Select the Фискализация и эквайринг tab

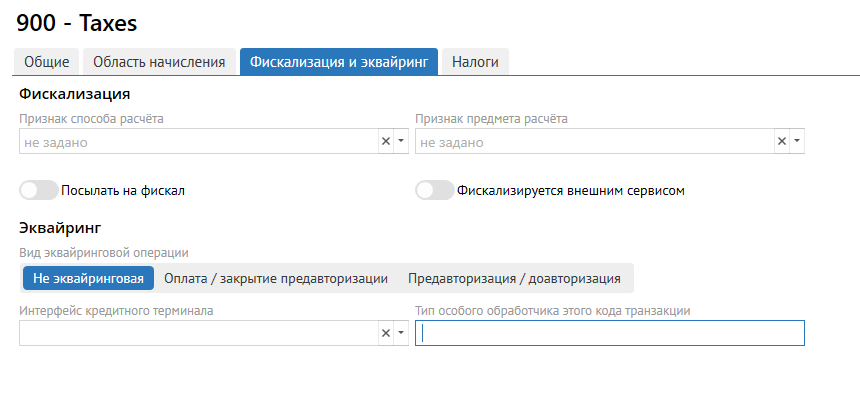pos(339,62)
